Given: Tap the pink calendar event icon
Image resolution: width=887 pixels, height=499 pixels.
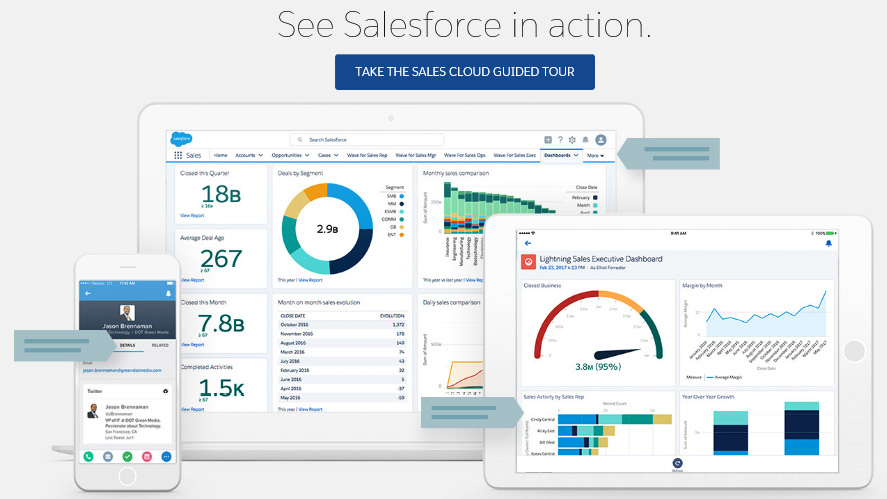Looking at the screenshot, I should tap(147, 457).
